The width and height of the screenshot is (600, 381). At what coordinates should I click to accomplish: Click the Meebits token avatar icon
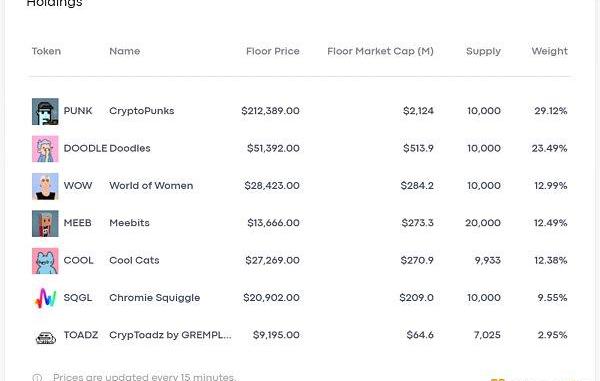tap(45, 223)
